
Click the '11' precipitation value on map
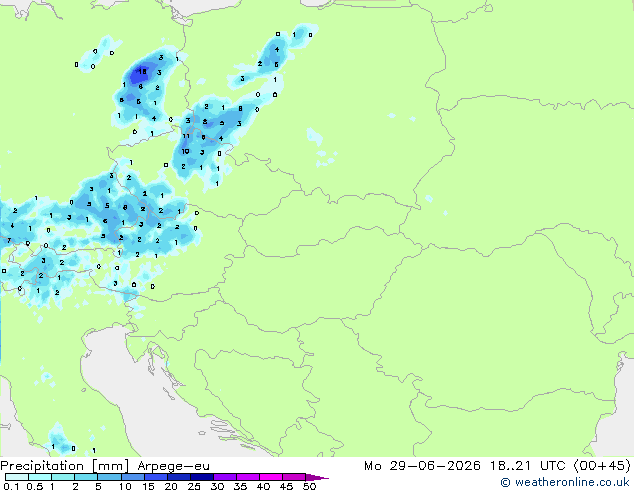(x=186, y=136)
